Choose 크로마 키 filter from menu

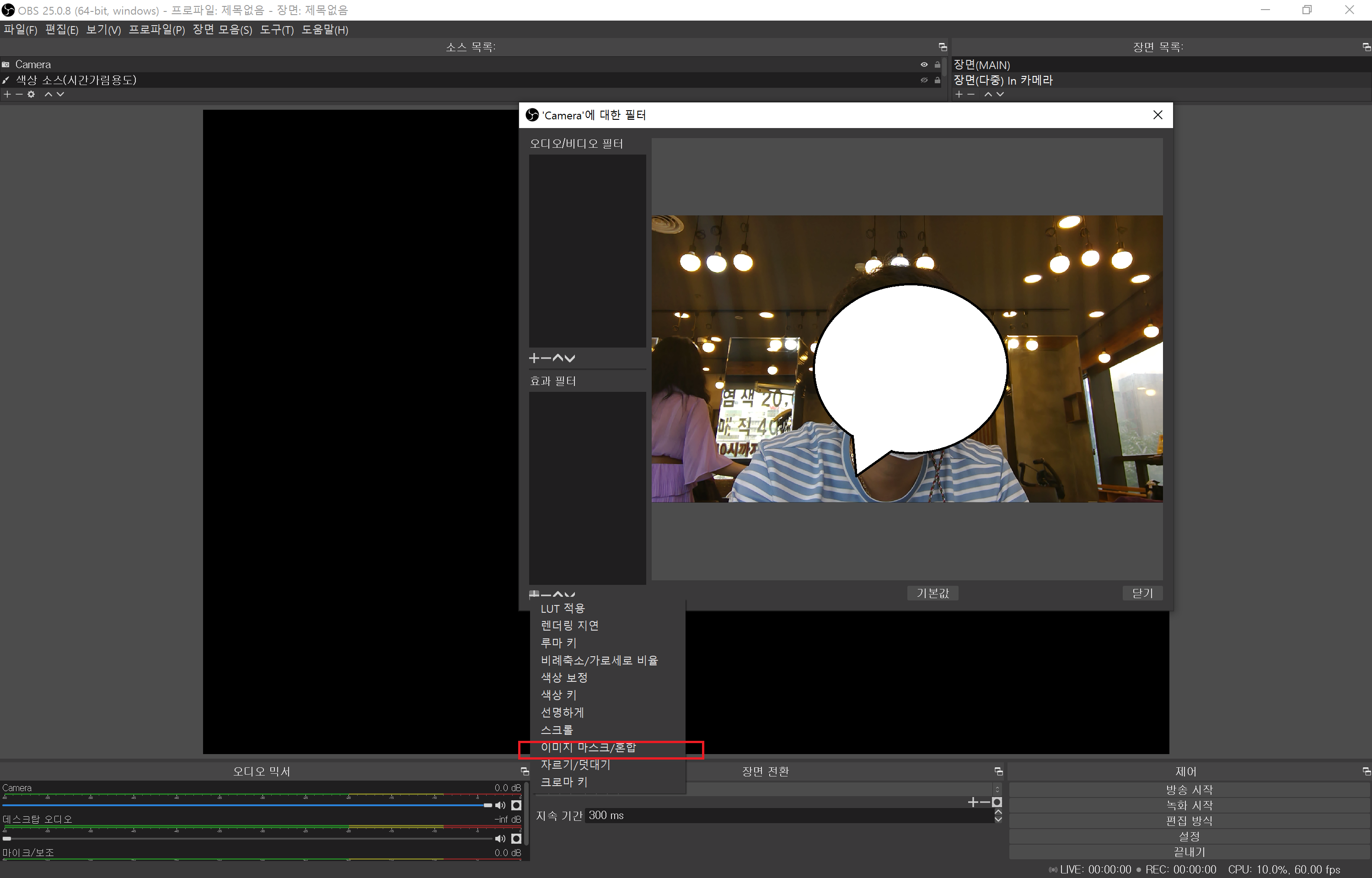pos(608,782)
